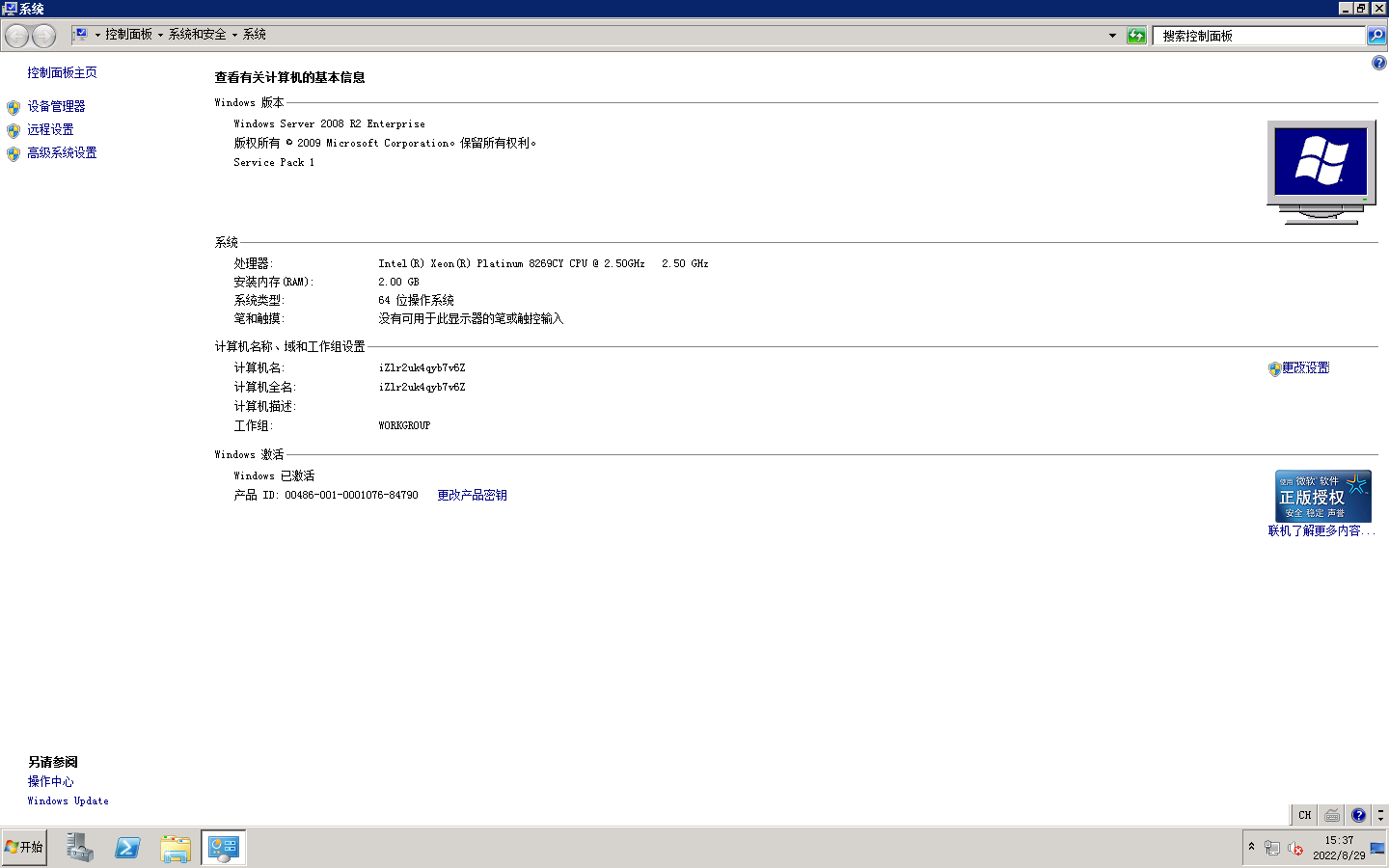
Task: Click the search magnifier button
Action: (x=1376, y=36)
